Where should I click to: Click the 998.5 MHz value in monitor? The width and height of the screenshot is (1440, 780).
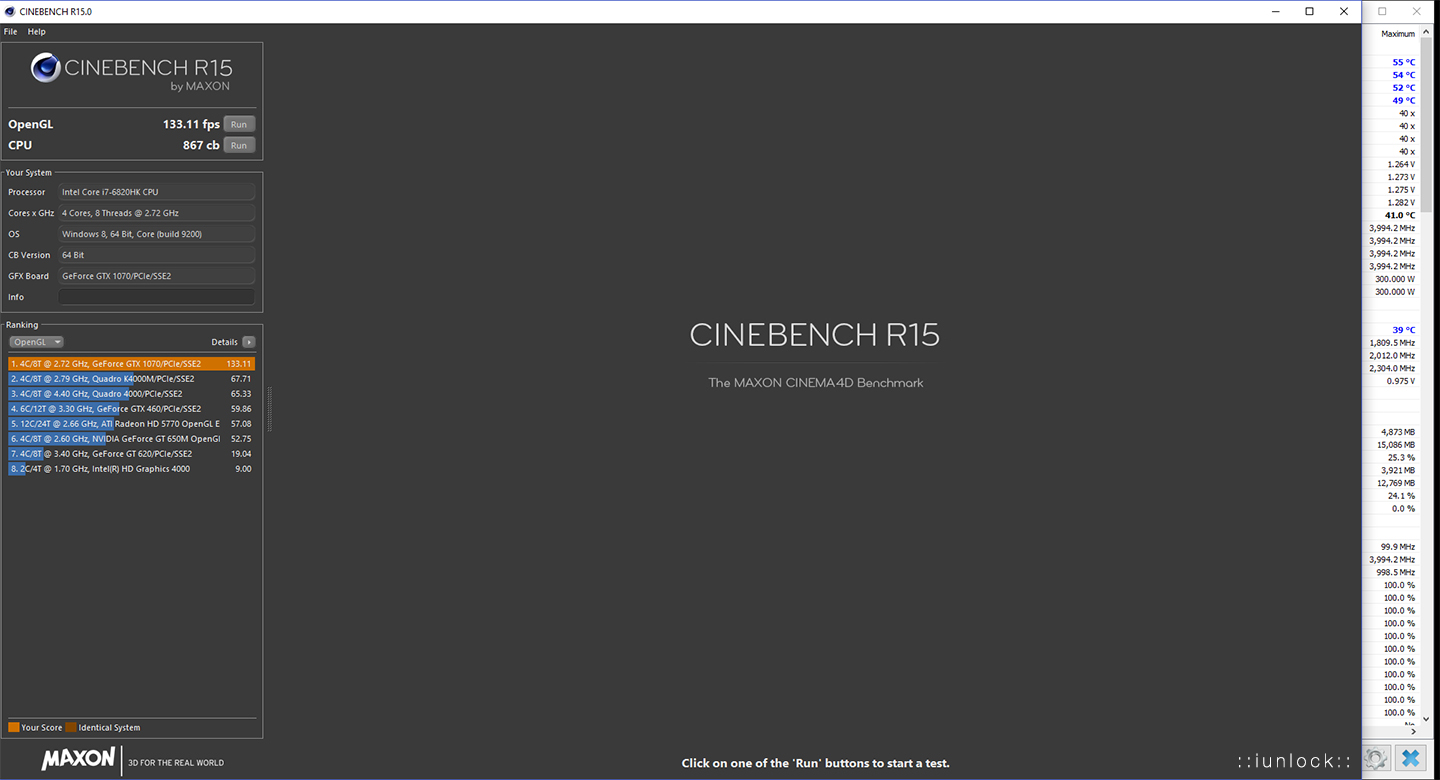pyautogui.click(x=1396, y=572)
